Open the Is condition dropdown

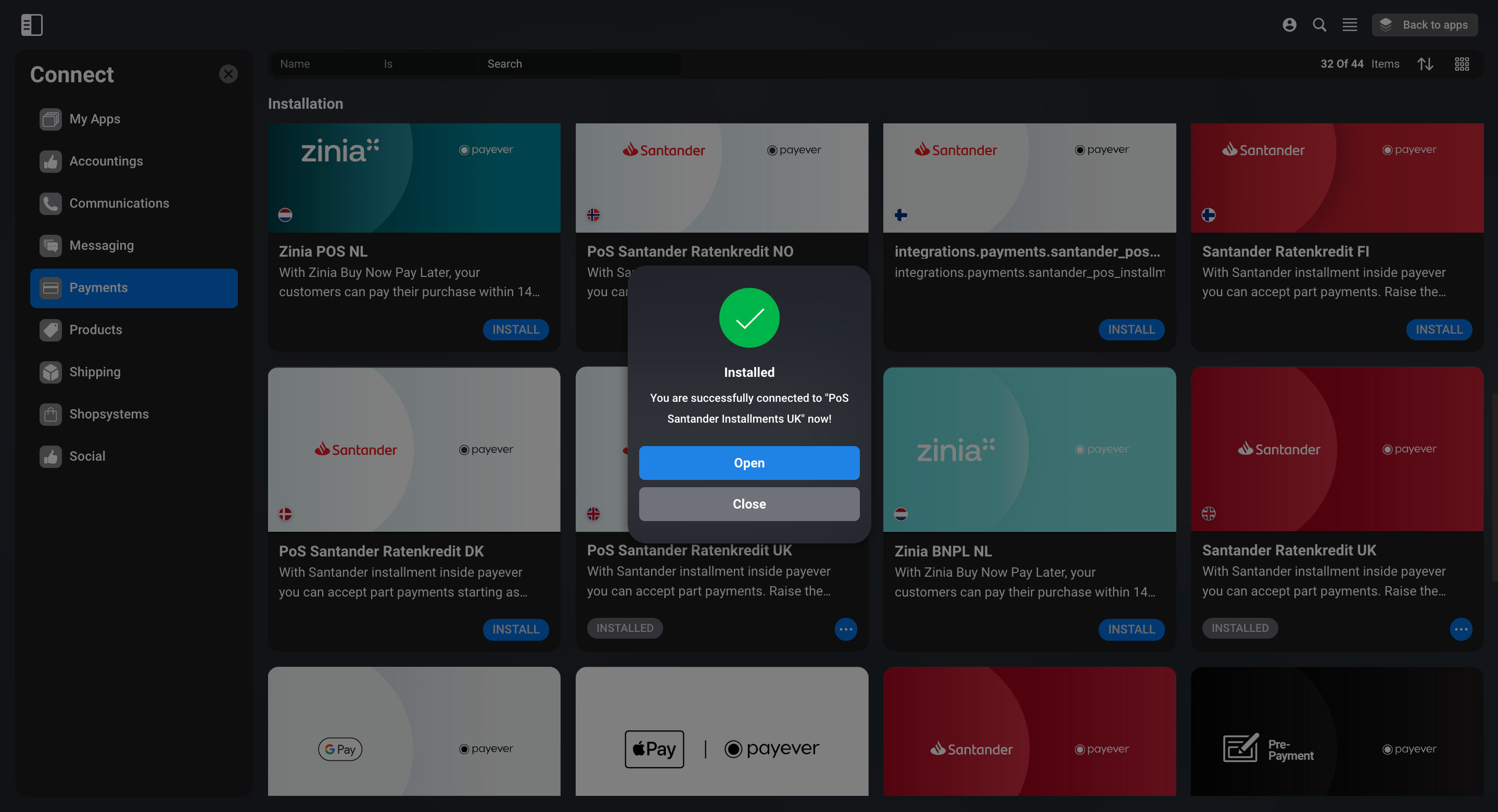427,64
